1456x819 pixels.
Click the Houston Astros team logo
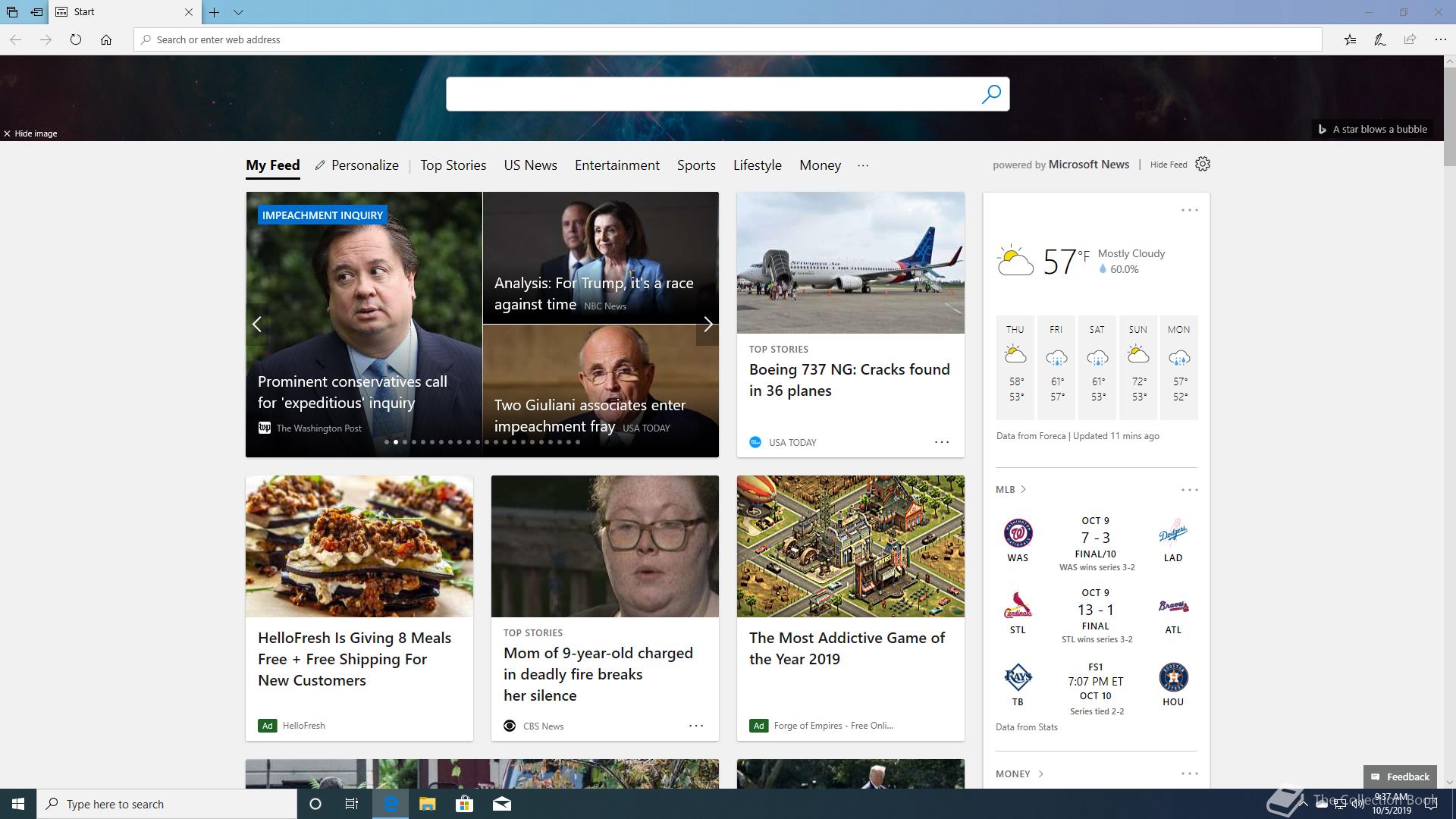click(1173, 677)
